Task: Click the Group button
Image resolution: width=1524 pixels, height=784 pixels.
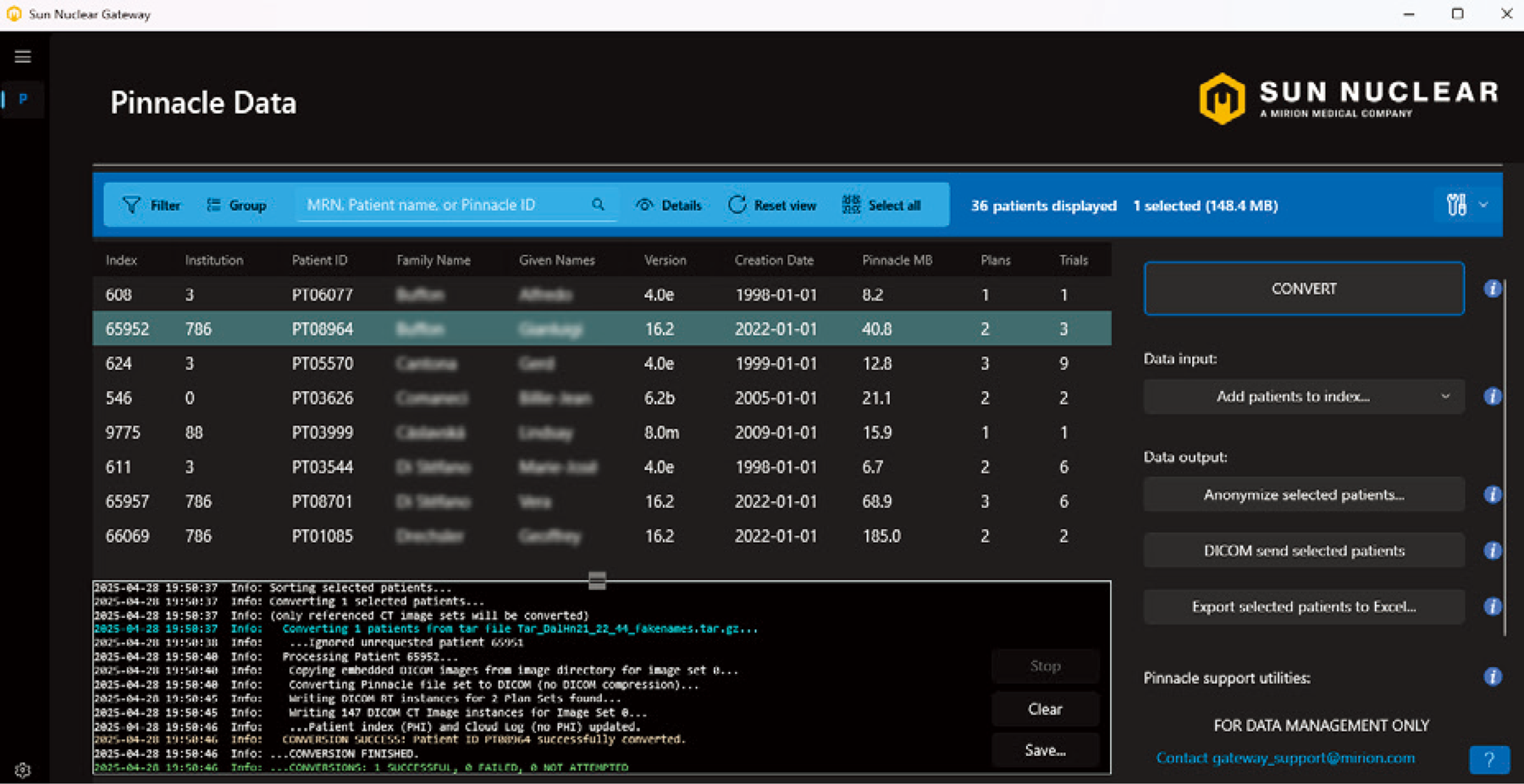Action: [x=236, y=205]
